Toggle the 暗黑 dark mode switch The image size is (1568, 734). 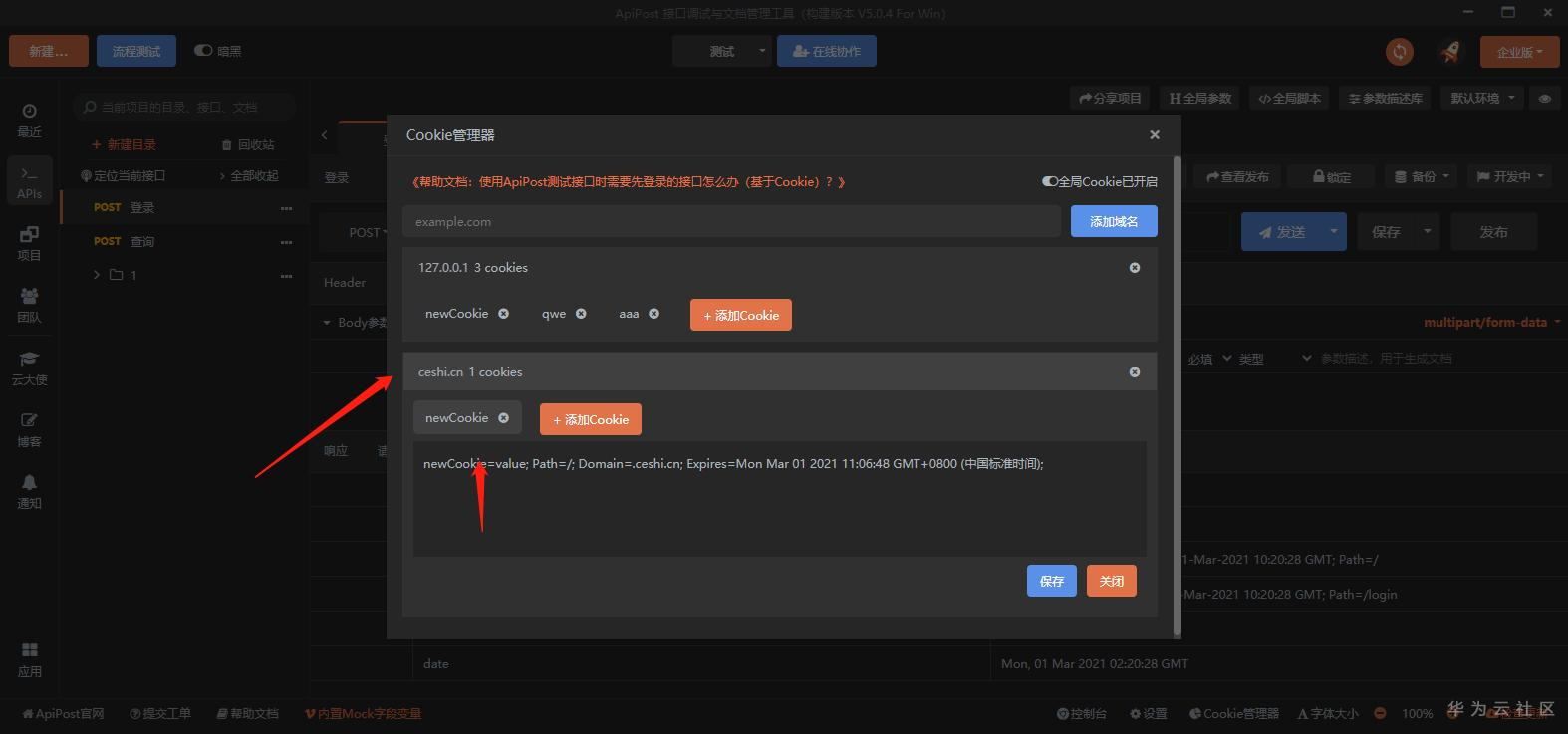[203, 51]
